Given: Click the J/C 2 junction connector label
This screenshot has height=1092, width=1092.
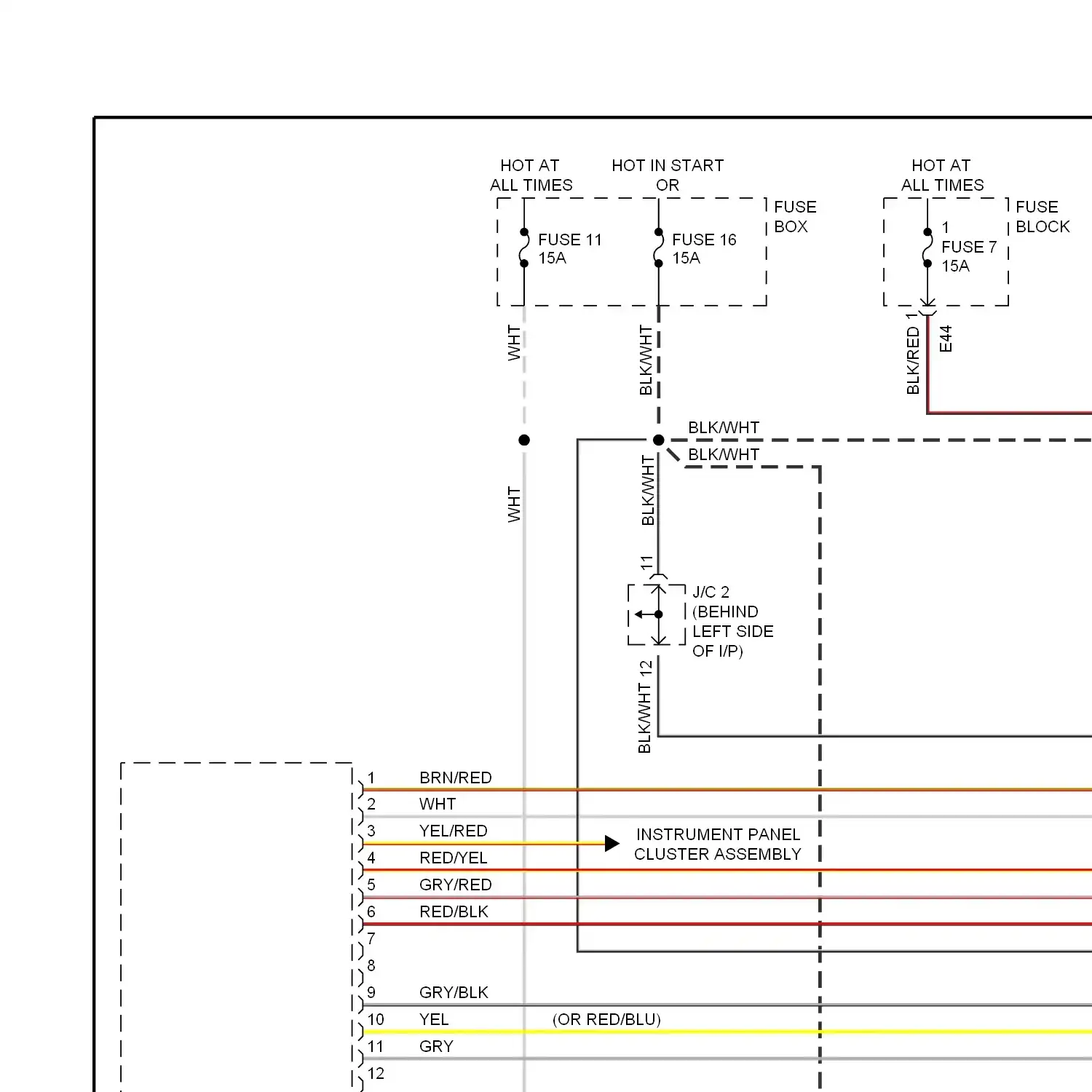Looking at the screenshot, I should coord(732,622).
